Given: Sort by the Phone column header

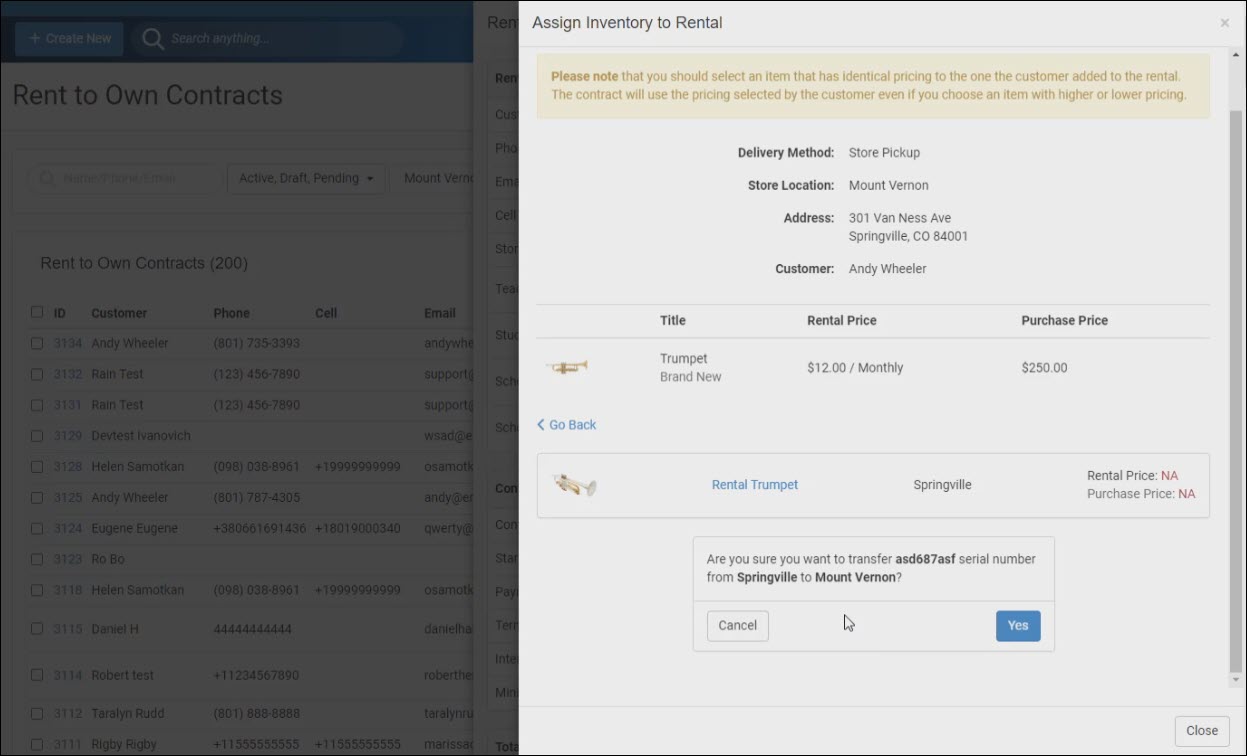Looking at the screenshot, I should [231, 313].
